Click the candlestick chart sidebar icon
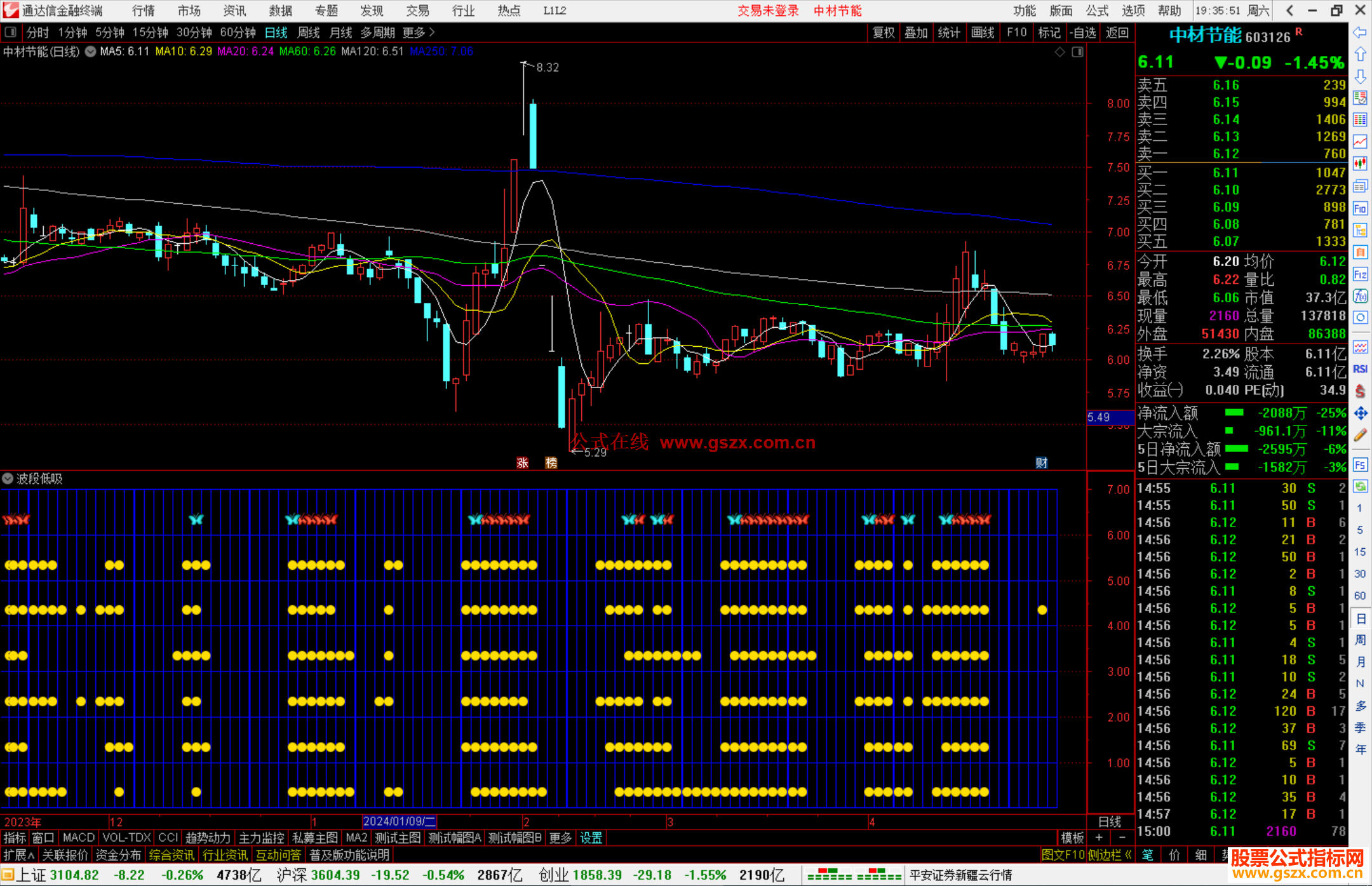The image size is (1372, 886). [1360, 164]
